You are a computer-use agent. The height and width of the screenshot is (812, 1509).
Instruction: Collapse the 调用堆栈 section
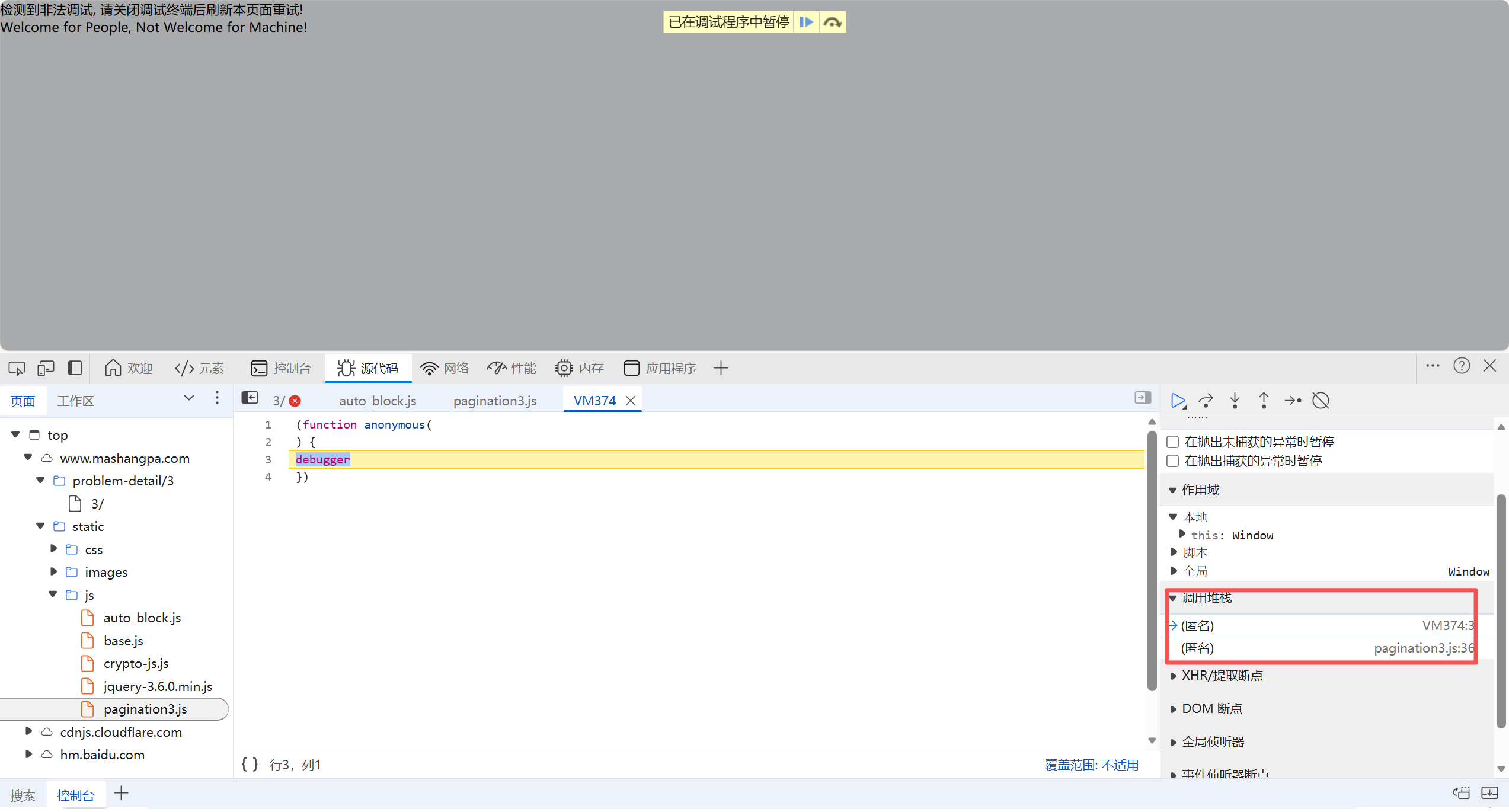pos(1206,598)
